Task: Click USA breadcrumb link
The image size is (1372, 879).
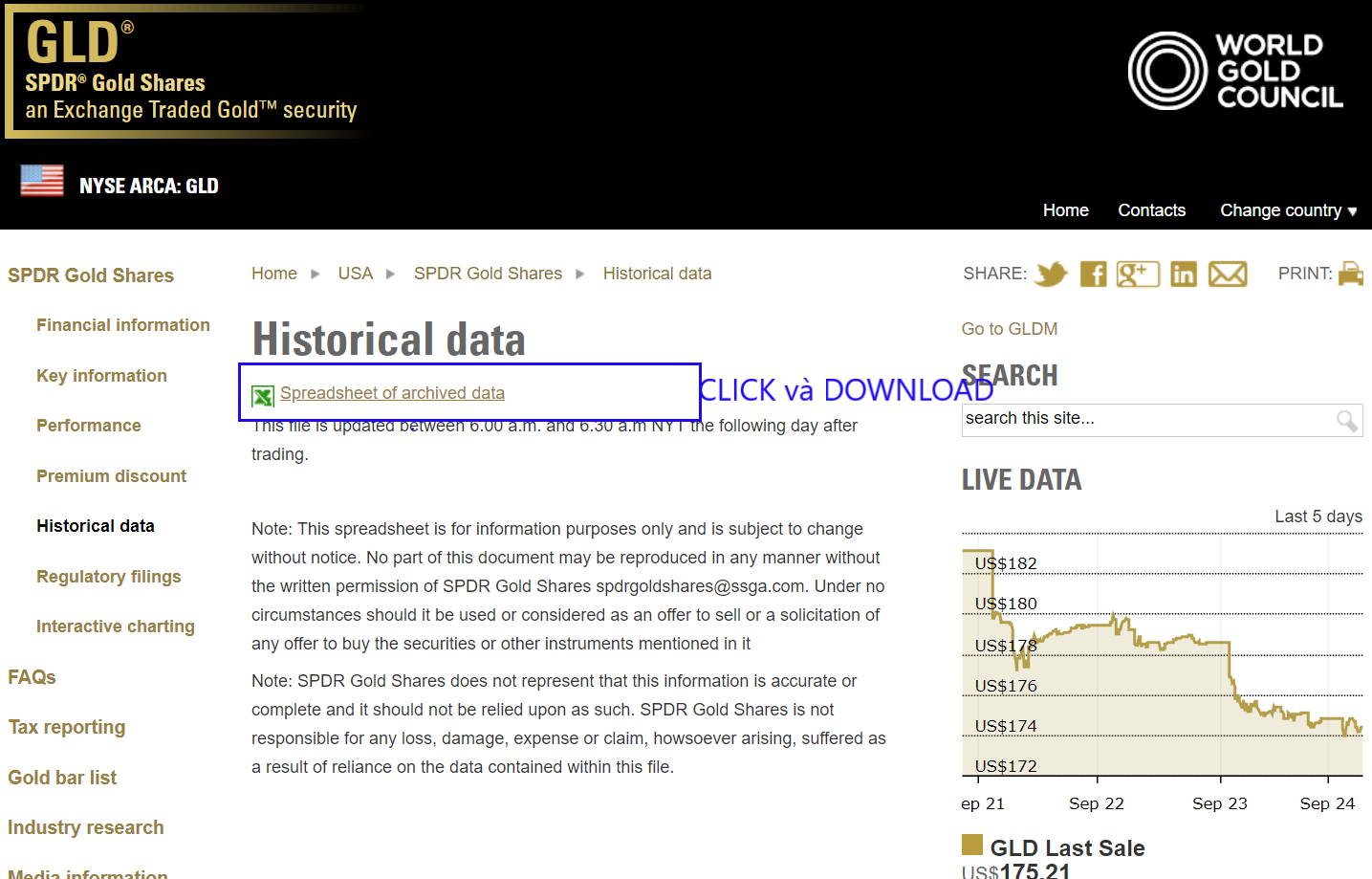Action: 356,274
